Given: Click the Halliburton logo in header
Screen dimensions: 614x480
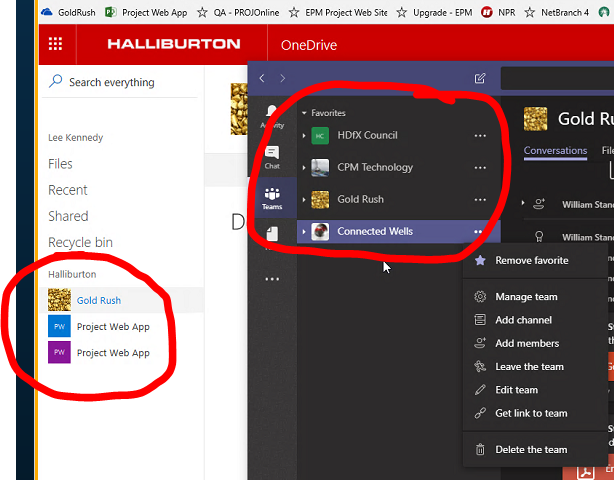Looking at the screenshot, I should coord(174,44).
